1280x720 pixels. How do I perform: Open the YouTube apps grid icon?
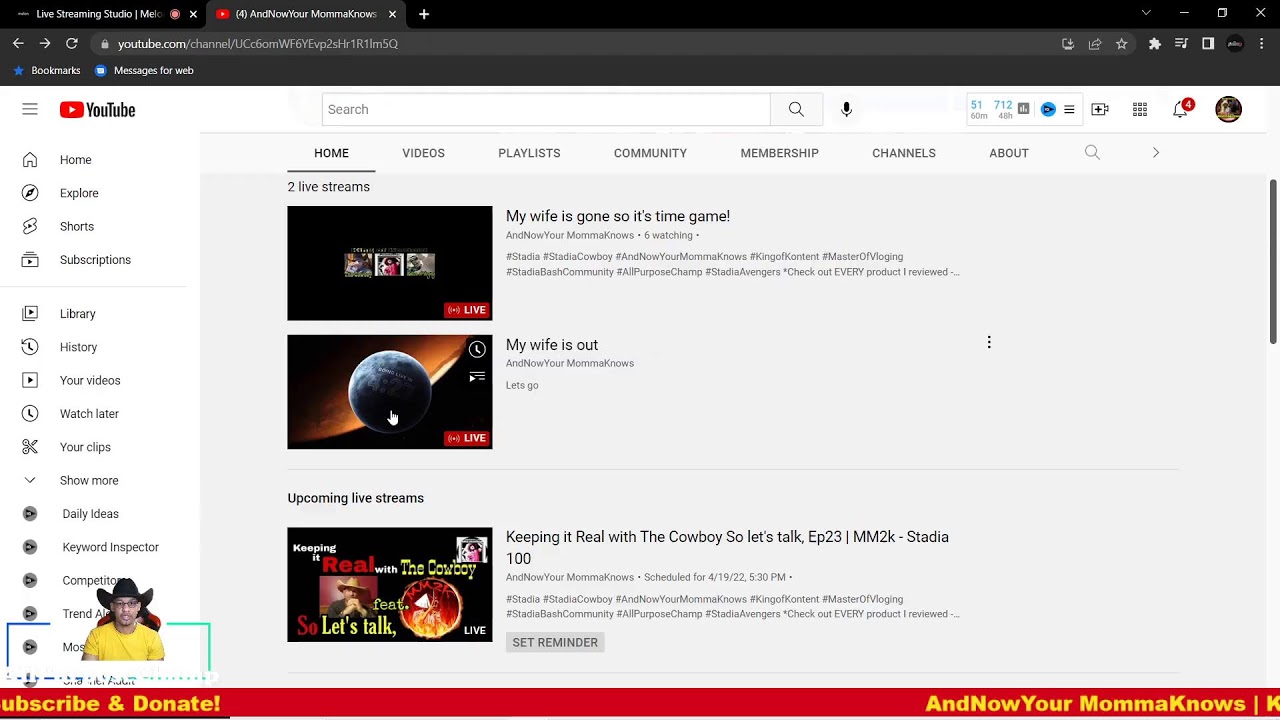[1140, 109]
